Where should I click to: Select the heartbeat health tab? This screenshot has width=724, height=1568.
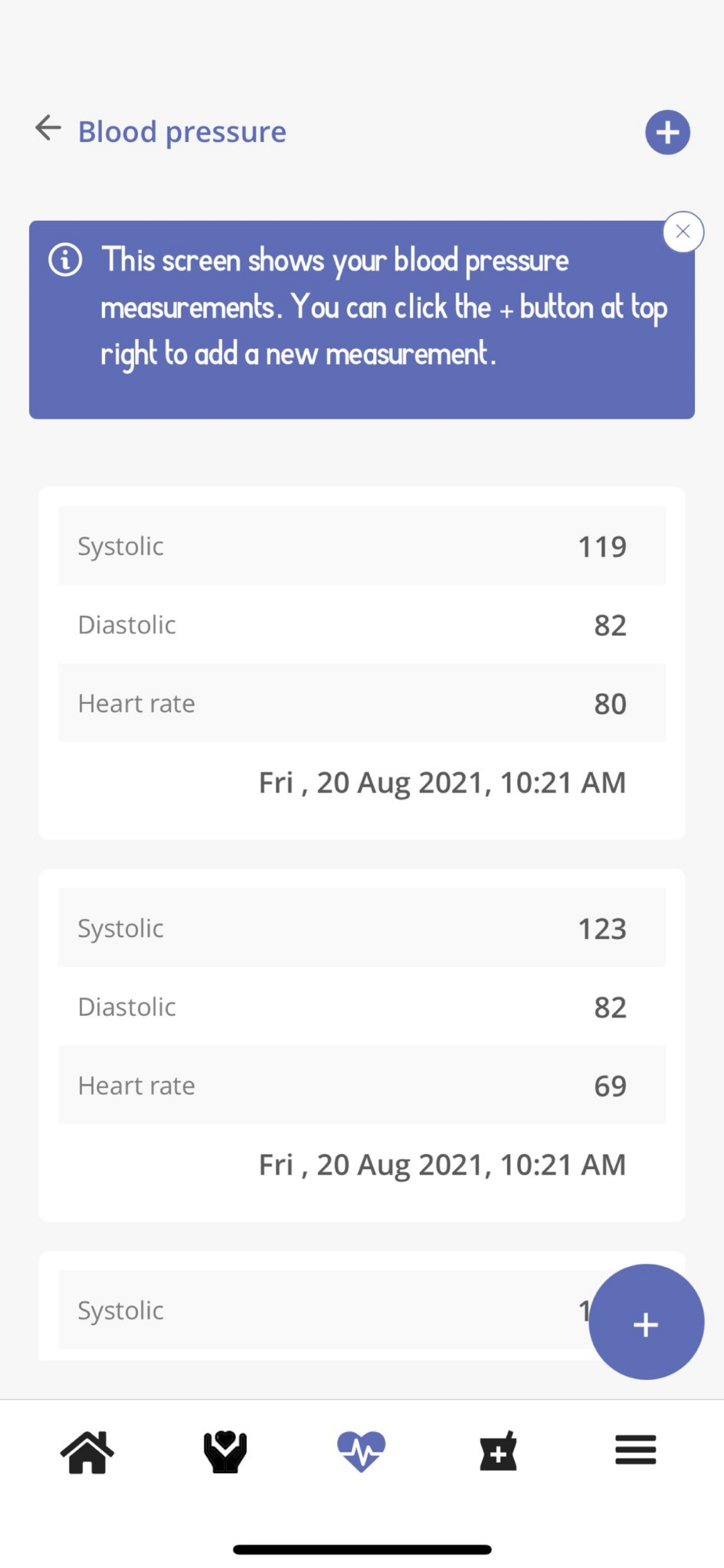pyautogui.click(x=361, y=1451)
